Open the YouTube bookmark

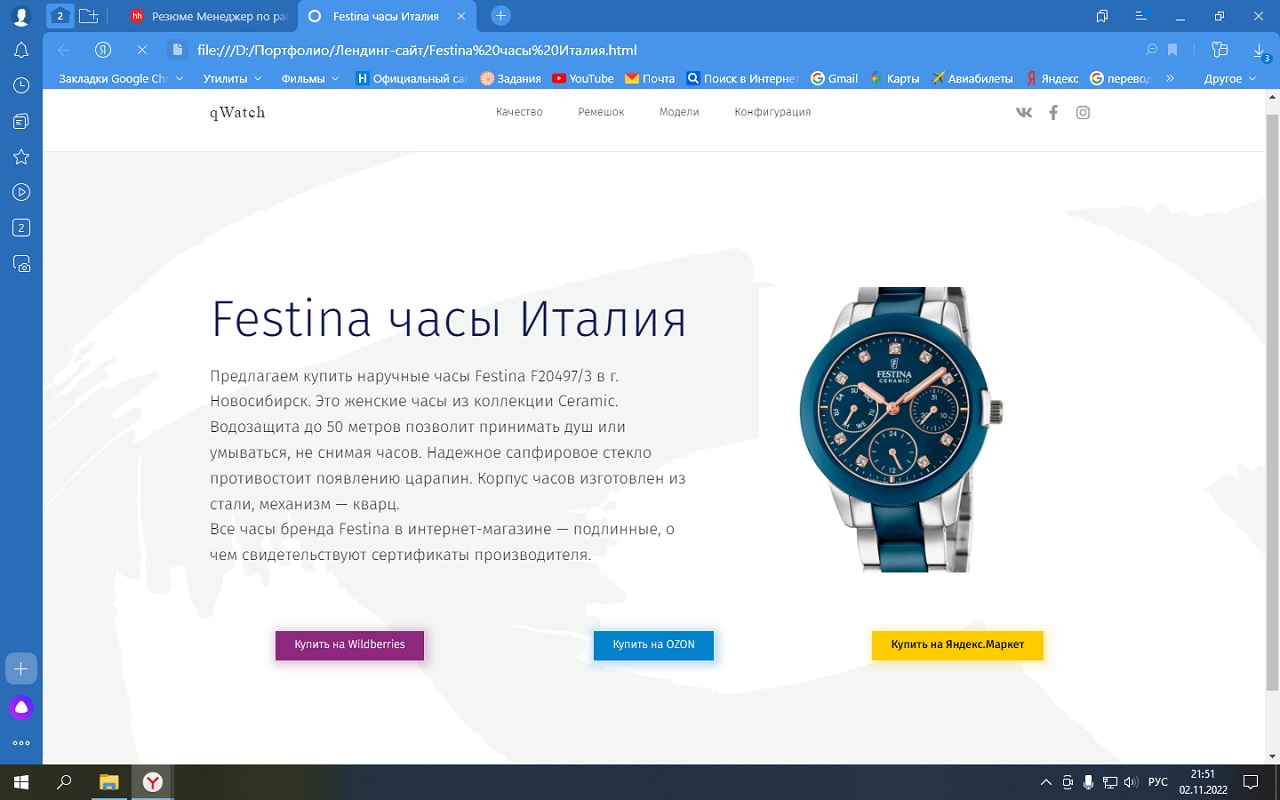[x=583, y=78]
